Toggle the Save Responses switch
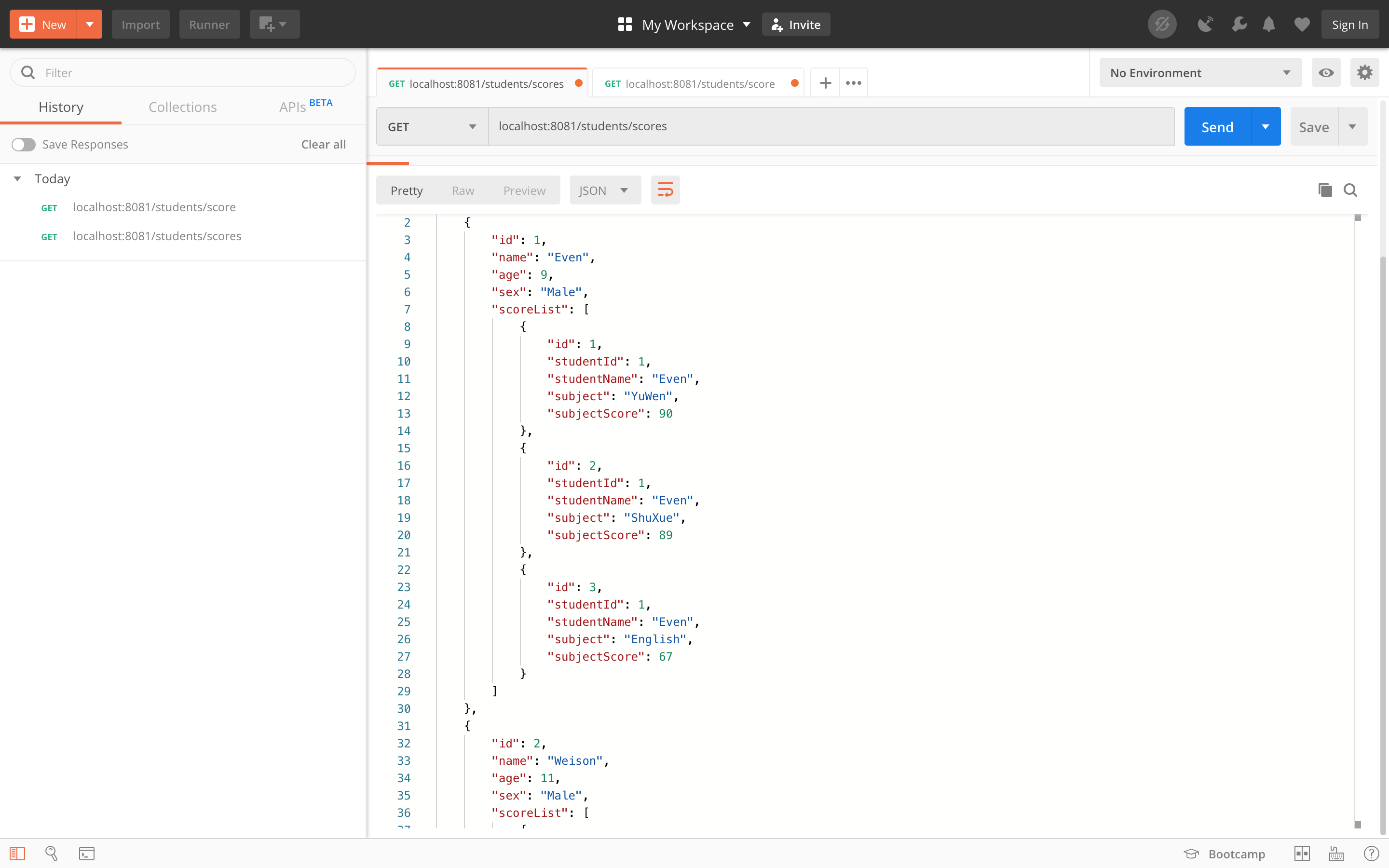The image size is (1389, 868). click(24, 145)
